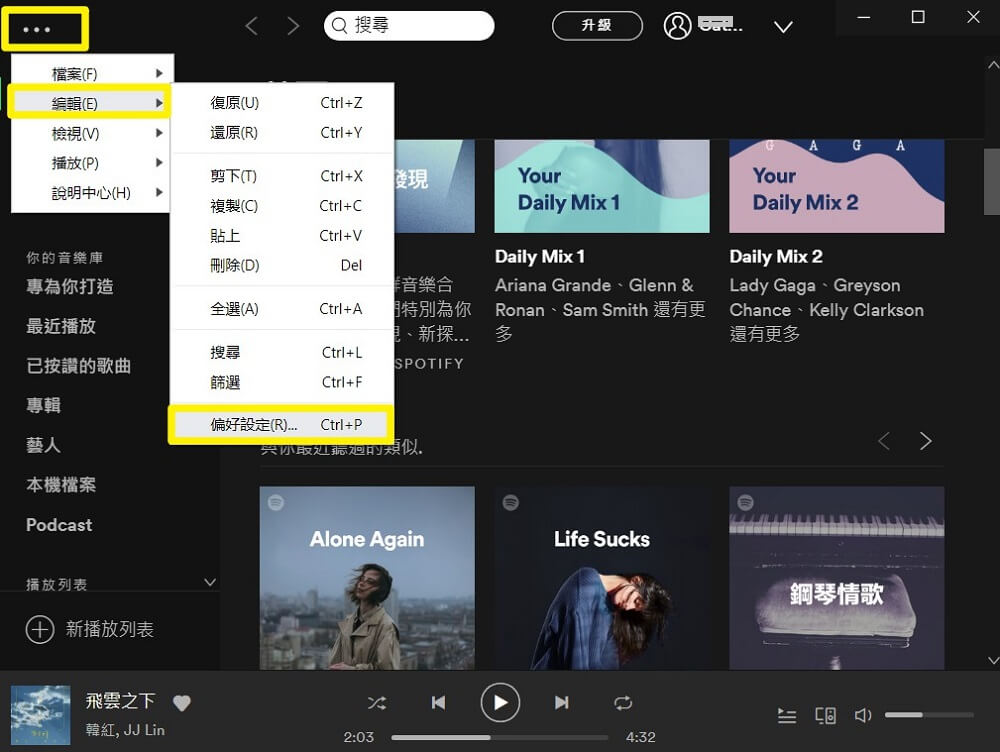Show previous items in shelf carousel

(x=884, y=441)
